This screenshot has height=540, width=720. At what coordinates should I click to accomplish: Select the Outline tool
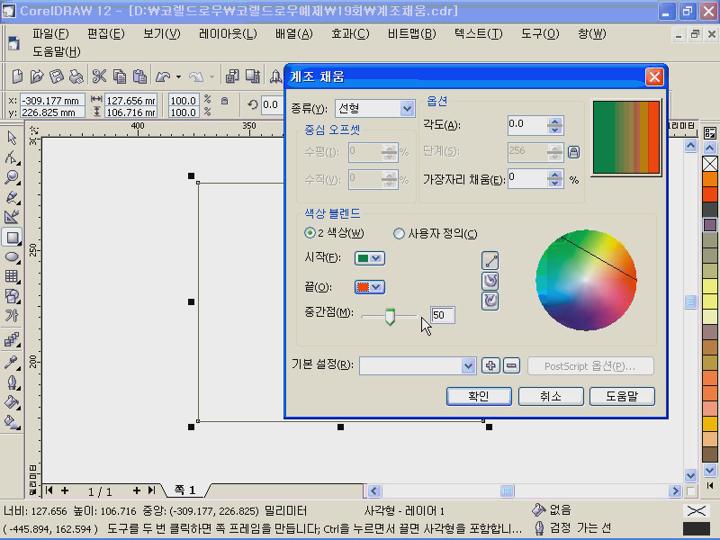pyautogui.click(x=11, y=382)
